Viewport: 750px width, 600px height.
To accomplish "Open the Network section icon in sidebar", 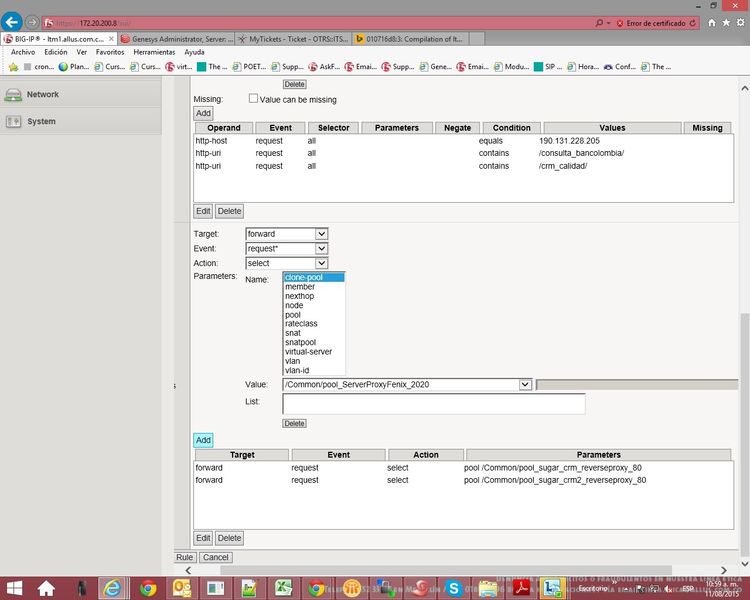I will 13,95.
